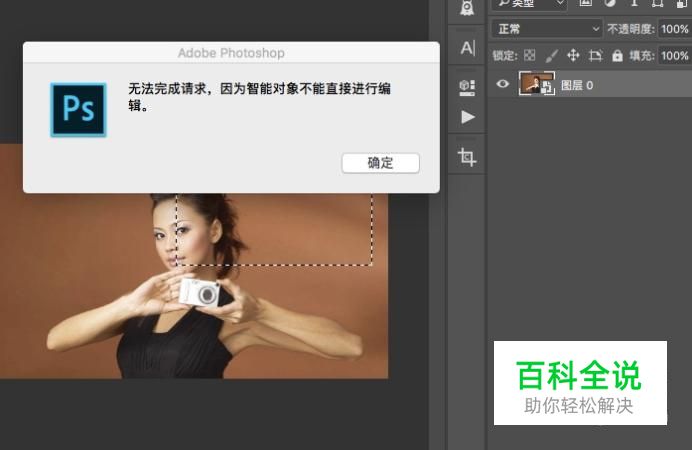This screenshot has width=692, height=450.
Task: Select the 图层 0 smart object thumbnail
Action: pos(537,84)
